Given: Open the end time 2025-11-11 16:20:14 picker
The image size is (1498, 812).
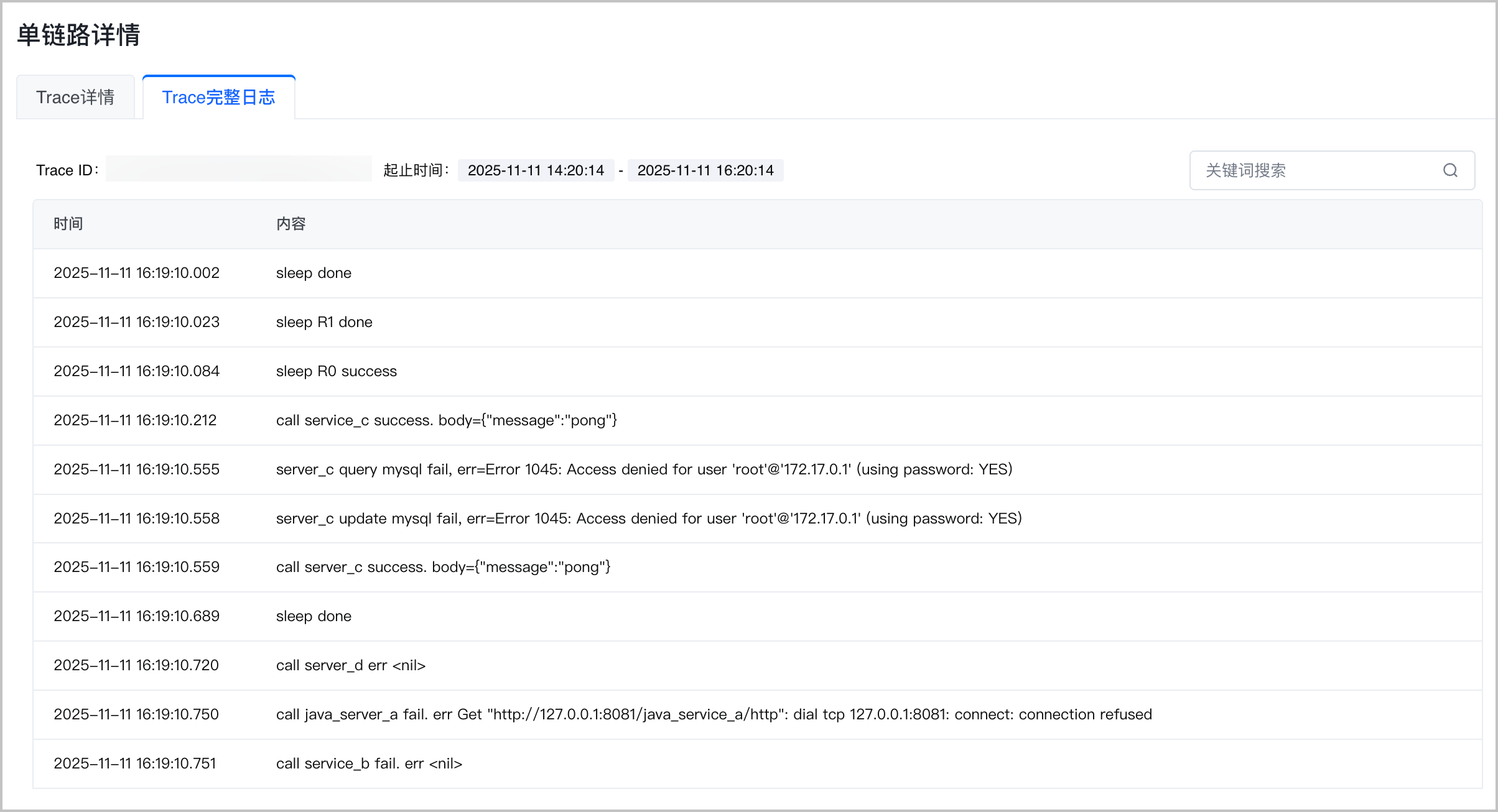Looking at the screenshot, I should tap(705, 170).
